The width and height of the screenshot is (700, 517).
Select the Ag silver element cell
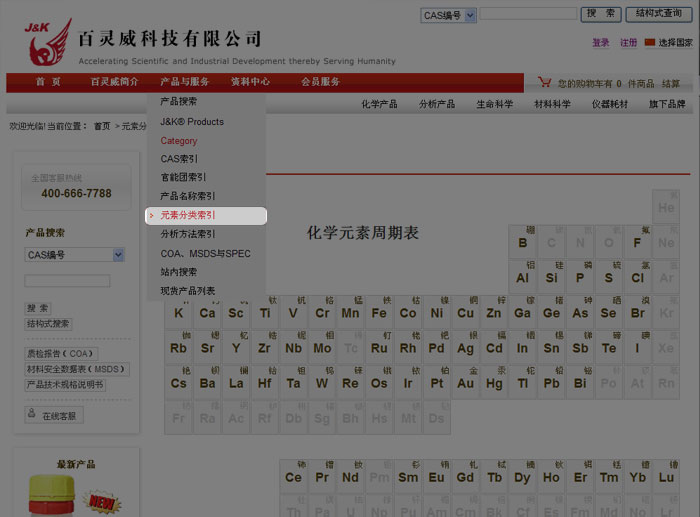[x=465, y=347]
